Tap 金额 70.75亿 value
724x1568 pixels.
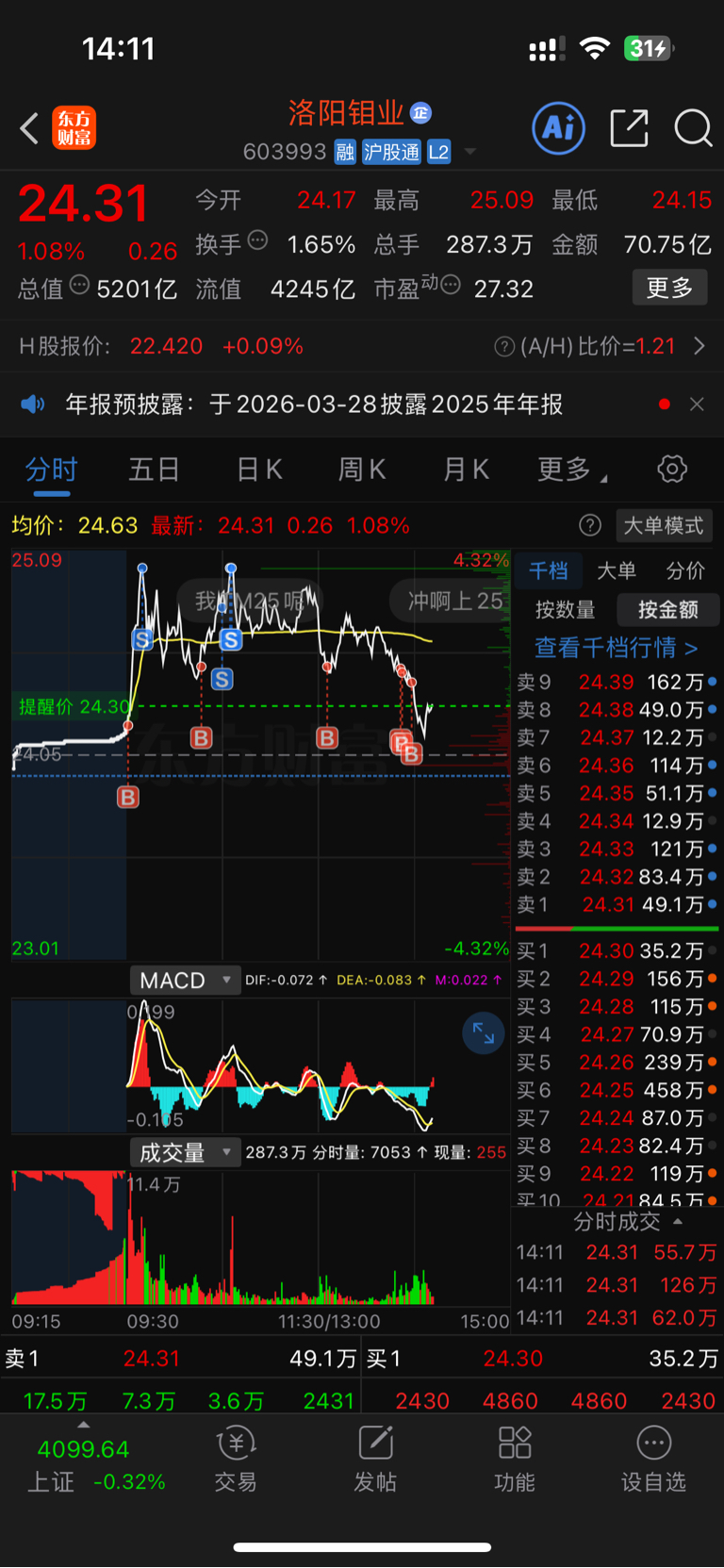(667, 244)
